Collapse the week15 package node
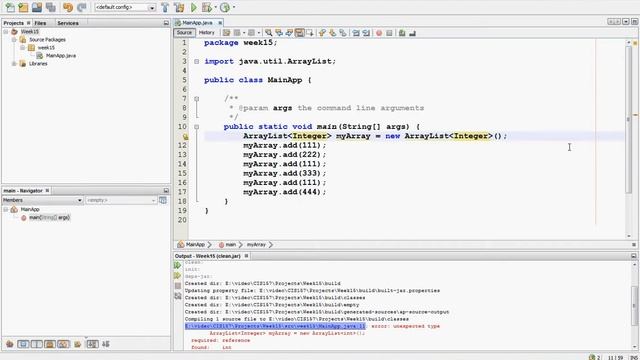 pos(22,47)
